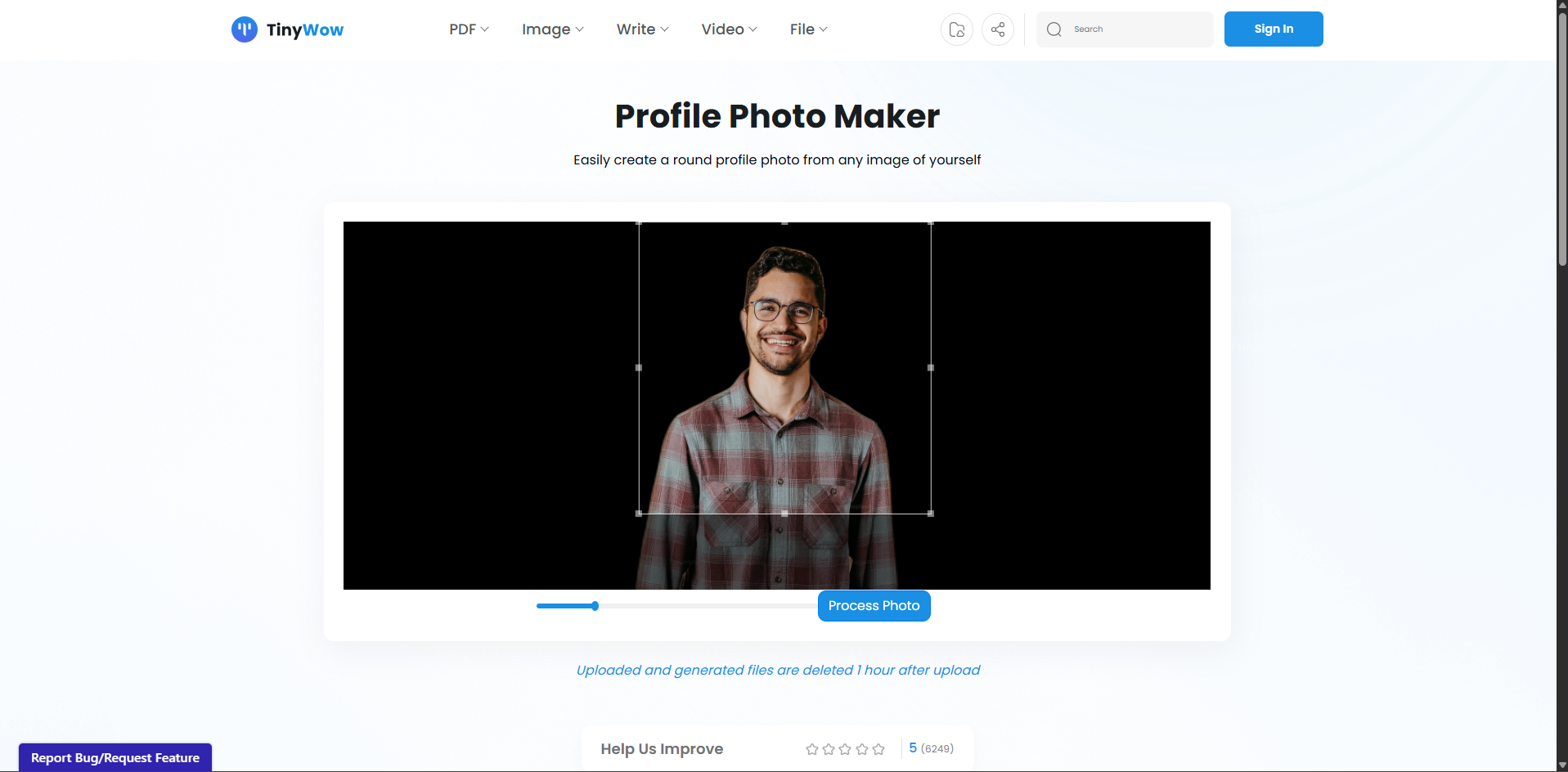Open the cloud files icon in header
Screen dimensions: 1568x772
[956, 29]
